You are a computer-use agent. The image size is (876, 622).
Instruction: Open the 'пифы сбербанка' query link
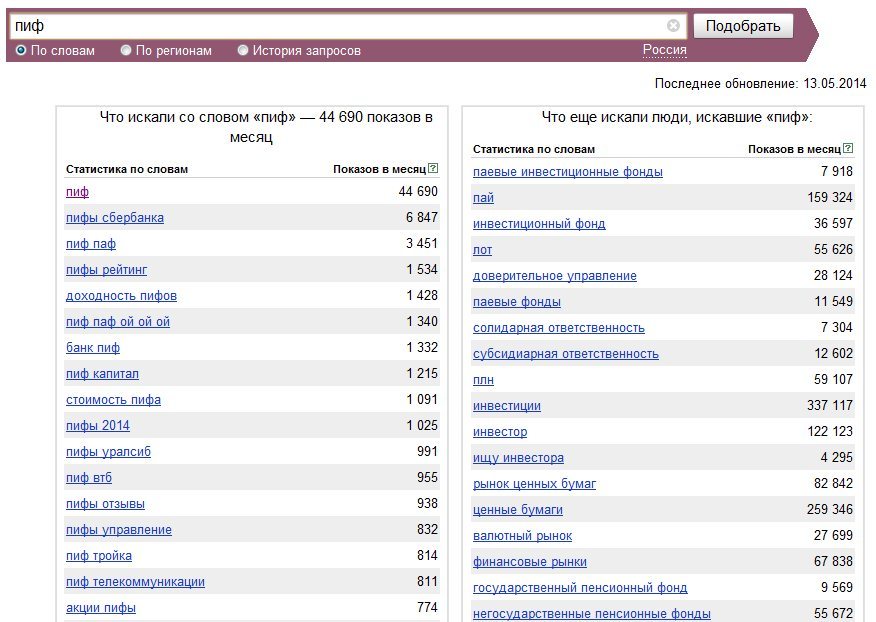(115, 218)
